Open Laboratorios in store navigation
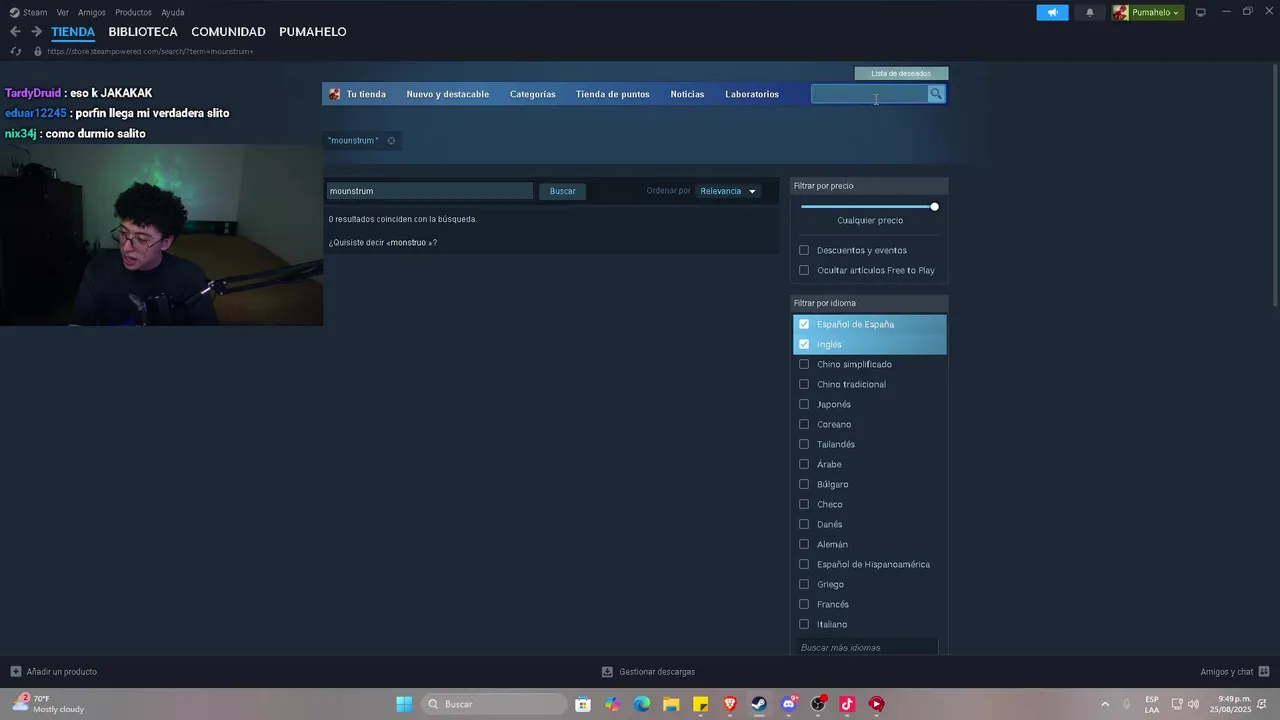1280x720 pixels. point(752,94)
